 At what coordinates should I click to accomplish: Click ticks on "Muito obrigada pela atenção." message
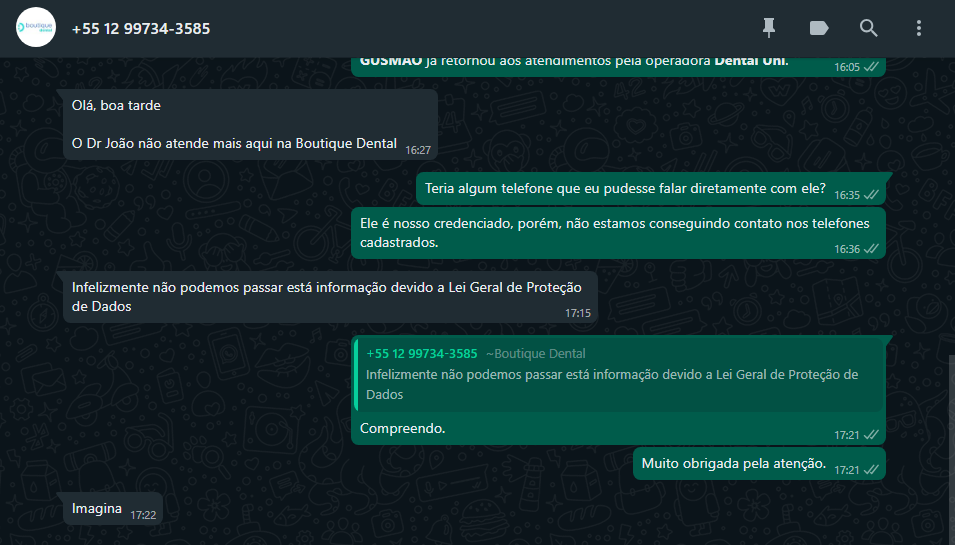tap(871, 469)
